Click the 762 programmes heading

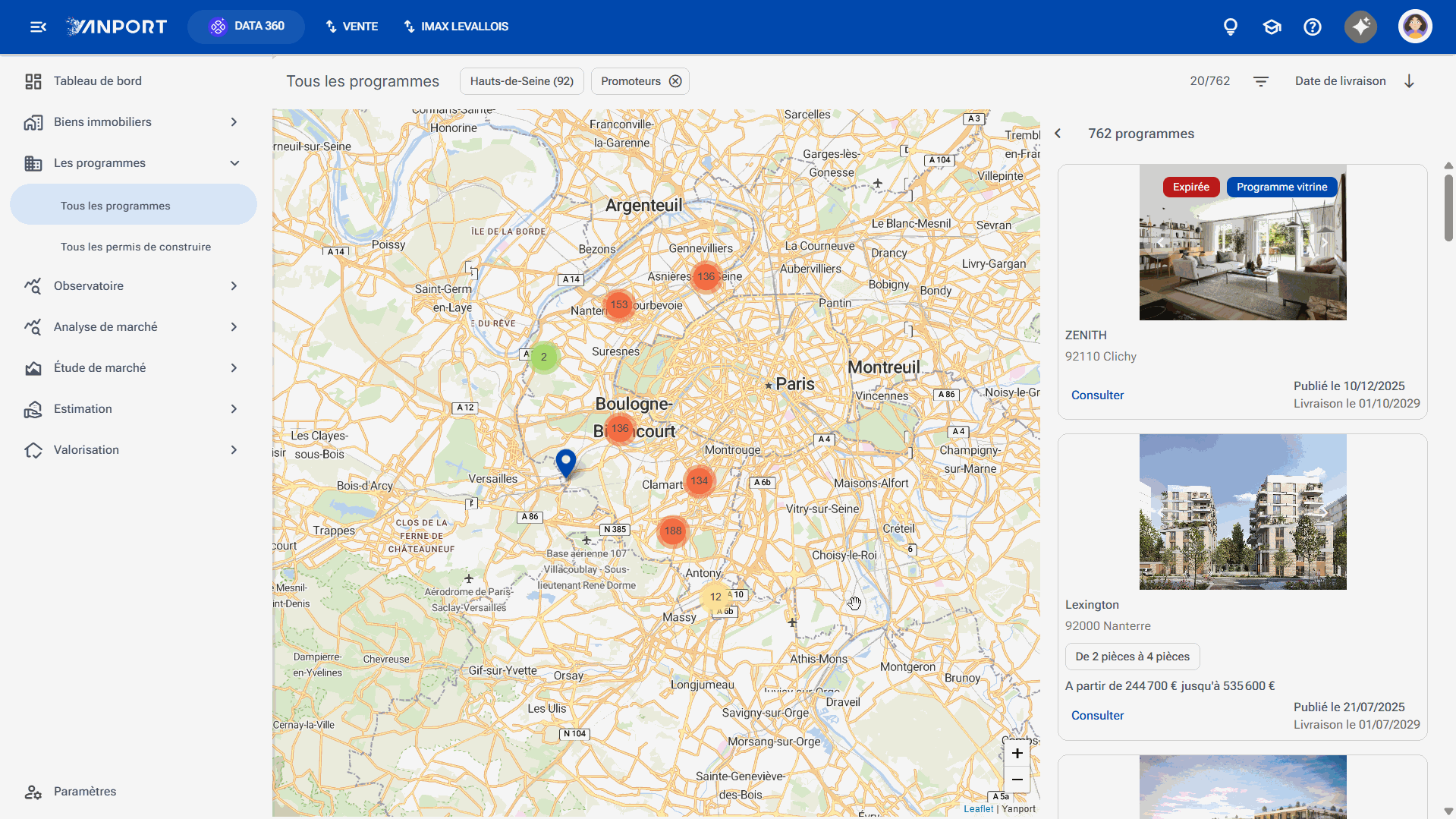click(x=1141, y=134)
